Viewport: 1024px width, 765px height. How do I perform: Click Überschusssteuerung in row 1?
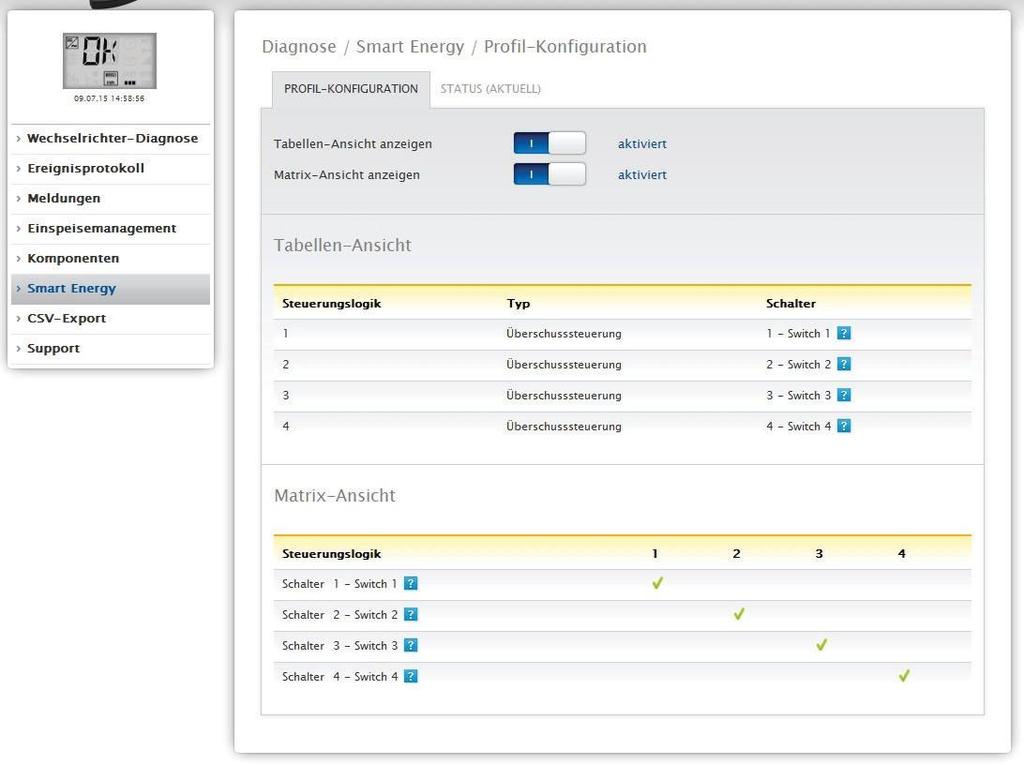point(564,334)
